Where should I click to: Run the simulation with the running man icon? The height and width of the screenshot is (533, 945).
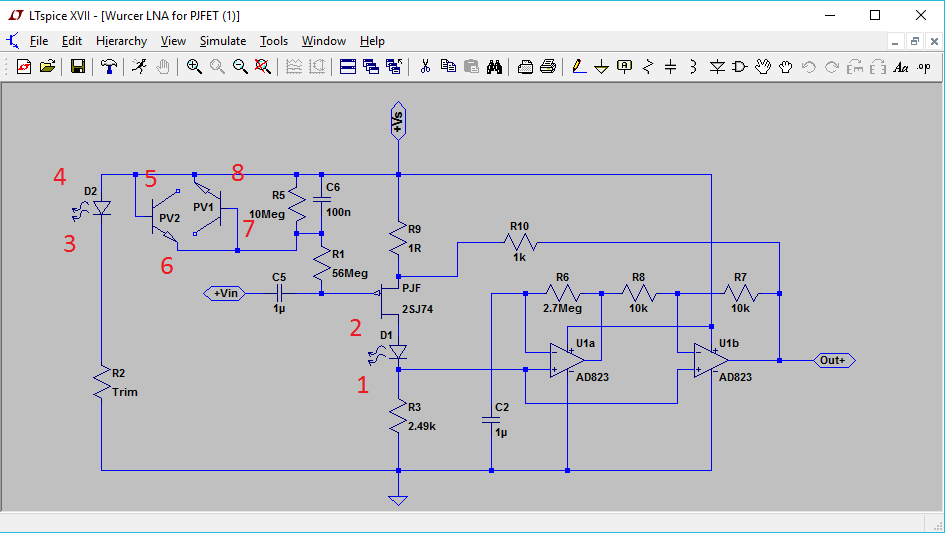point(139,66)
